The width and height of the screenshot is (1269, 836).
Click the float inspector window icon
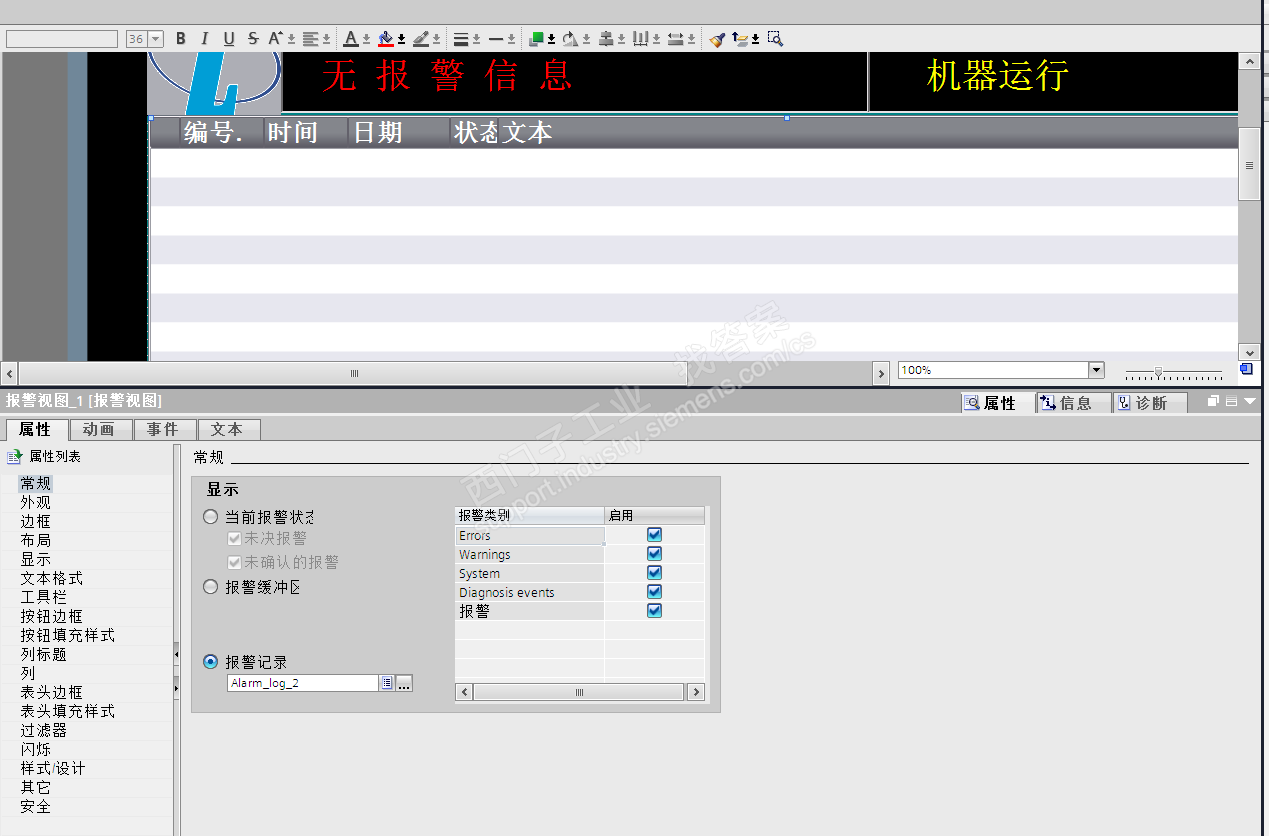(1214, 401)
